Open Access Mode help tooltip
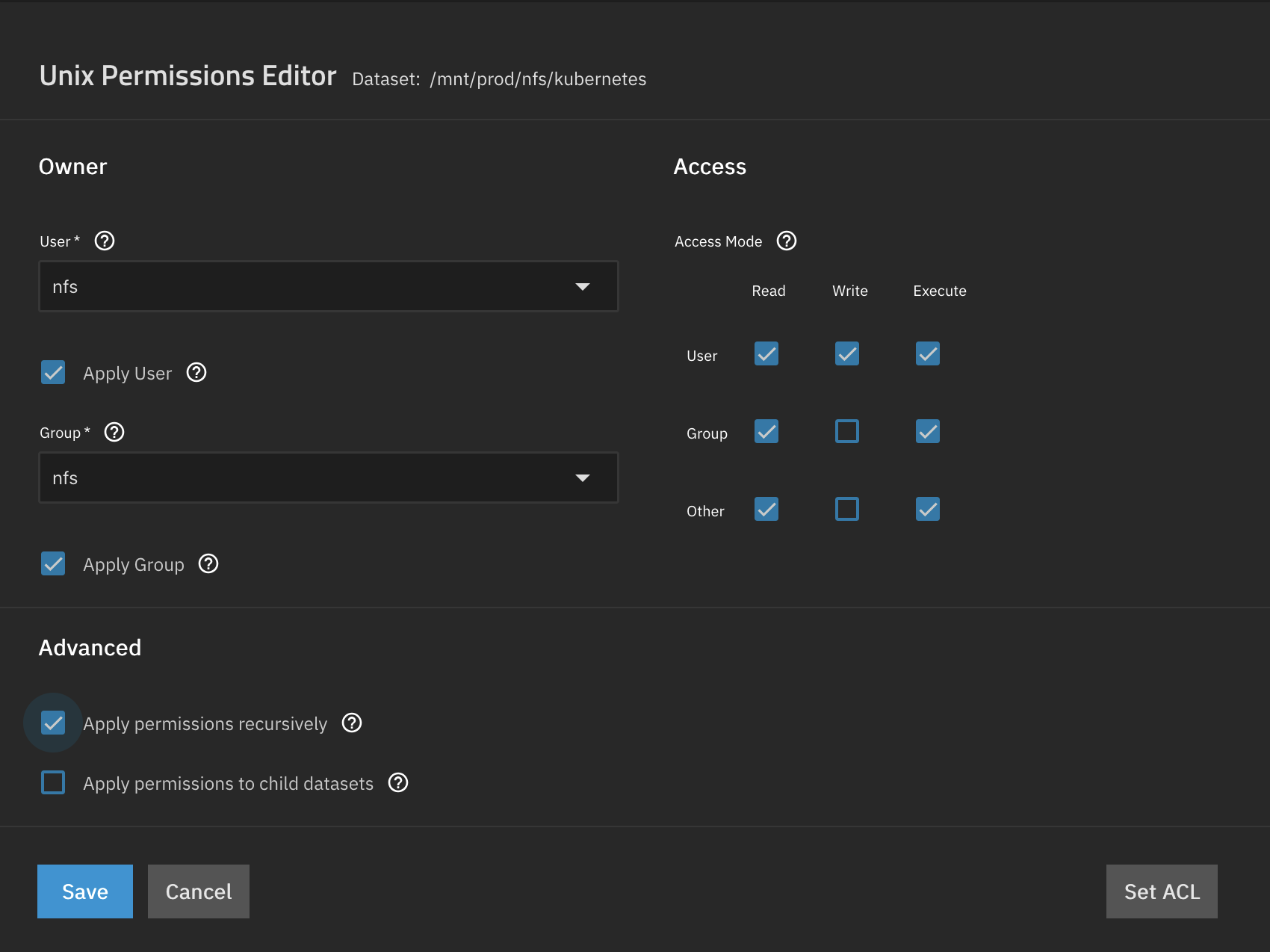 (x=787, y=241)
